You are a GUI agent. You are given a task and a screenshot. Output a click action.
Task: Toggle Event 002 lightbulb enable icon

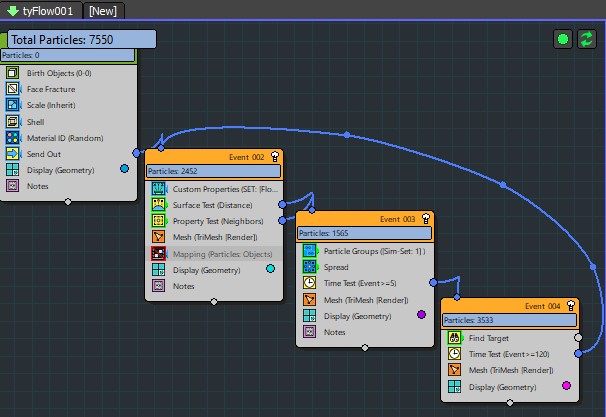(x=275, y=157)
